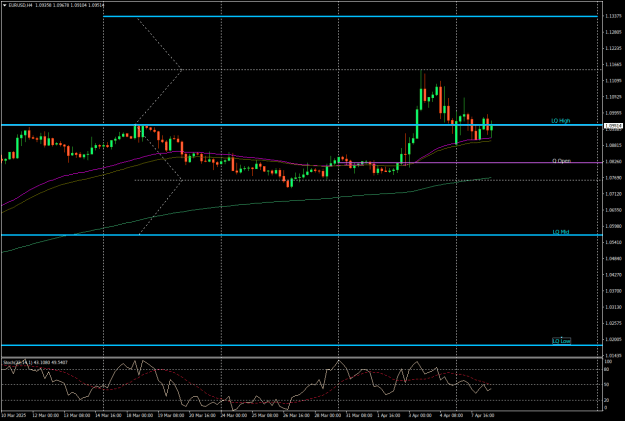Click the Stoch indicator label in subwindow
This screenshot has width=625, height=421.
coord(35,362)
